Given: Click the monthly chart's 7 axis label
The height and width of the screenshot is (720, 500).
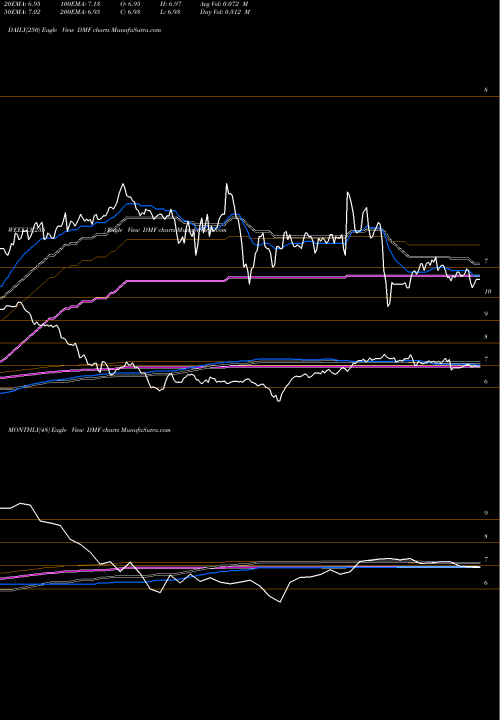Looking at the screenshot, I should pyautogui.click(x=486, y=560).
